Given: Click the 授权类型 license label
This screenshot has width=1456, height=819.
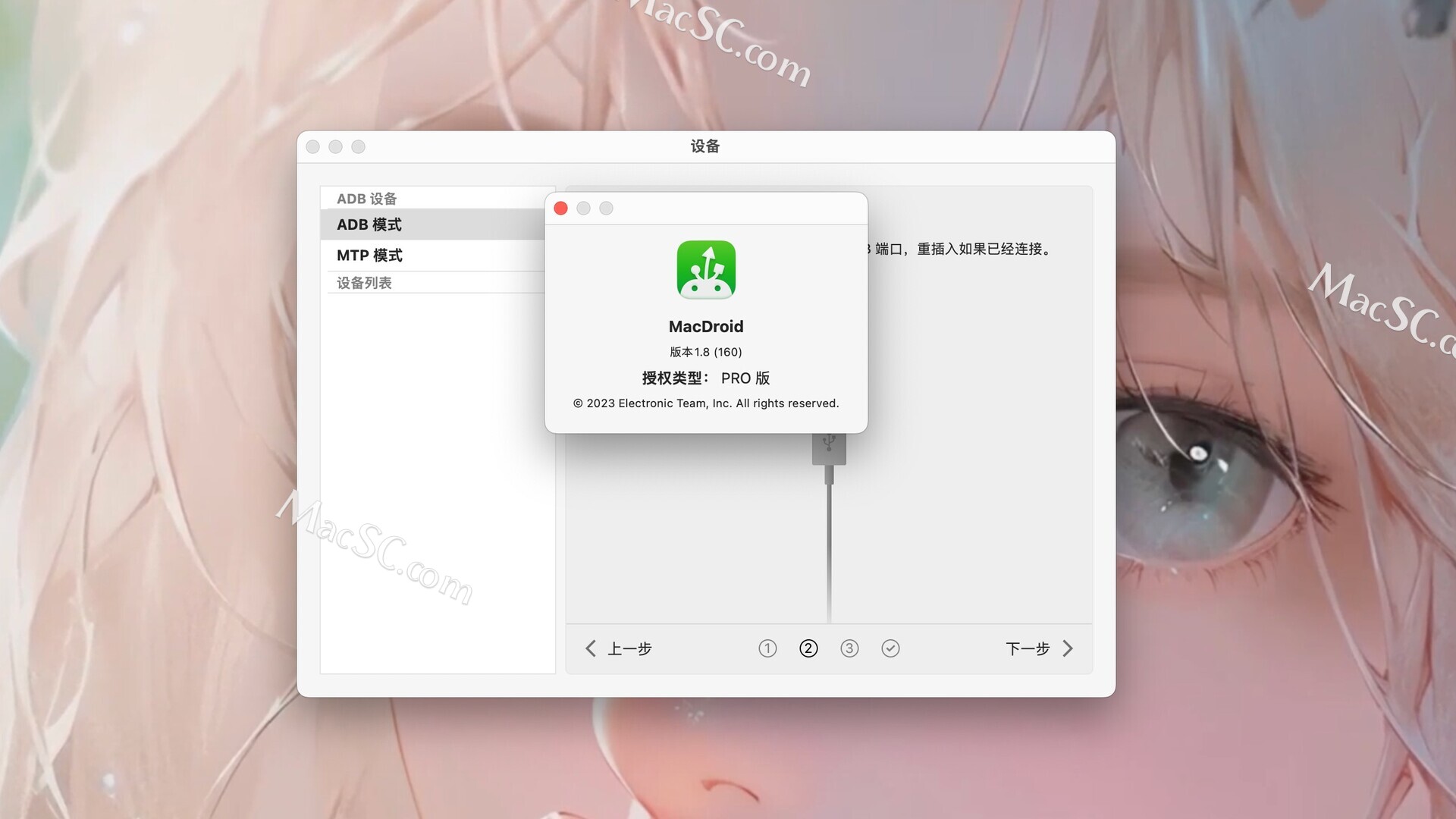Looking at the screenshot, I should click(675, 378).
